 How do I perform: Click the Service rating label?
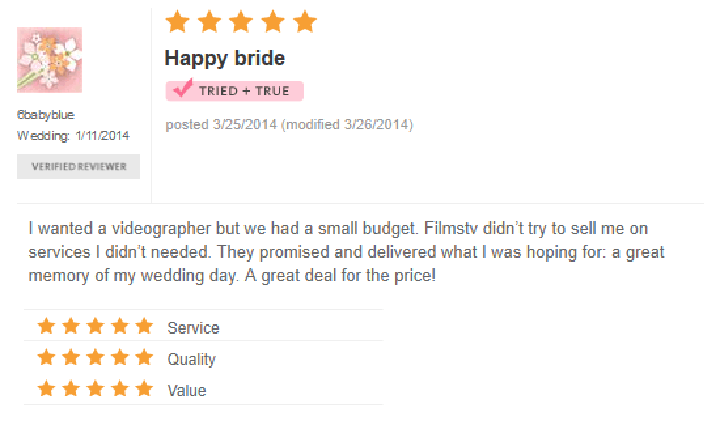tap(193, 328)
